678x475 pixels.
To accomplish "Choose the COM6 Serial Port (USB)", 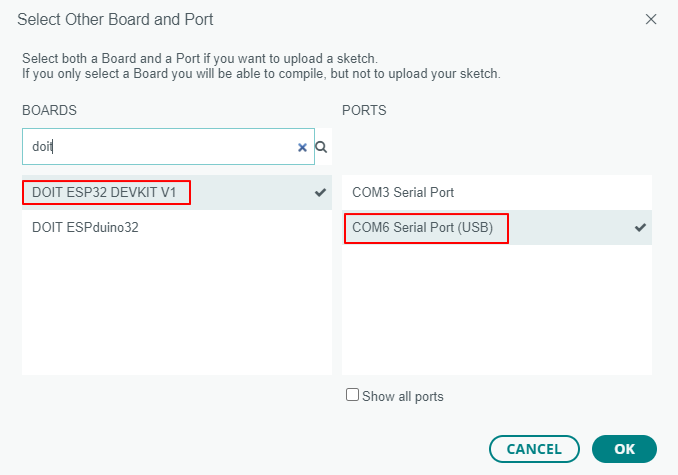I will pos(497,227).
